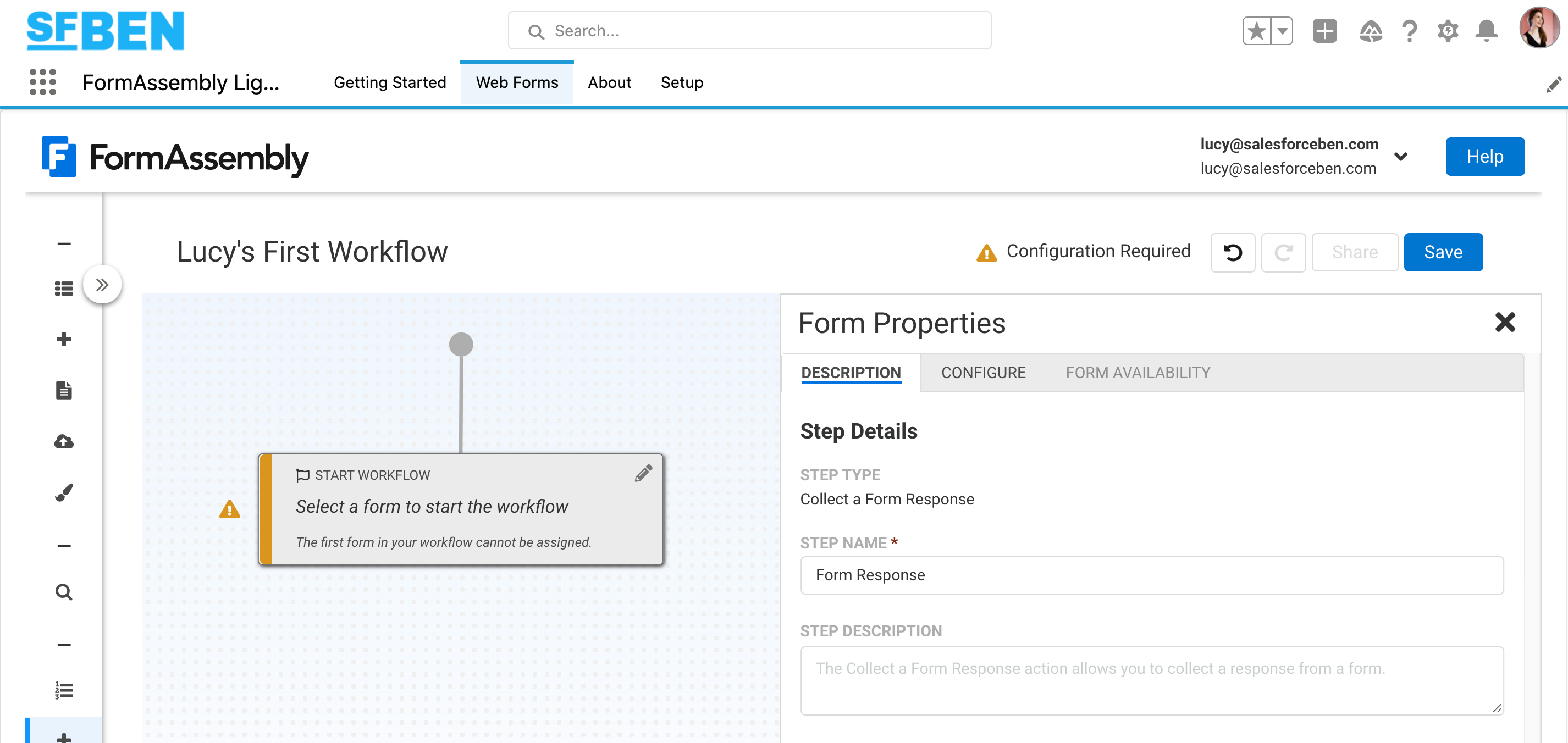Select the paintbrush sidebar icon
Image resolution: width=1568 pixels, height=743 pixels.
(x=64, y=492)
